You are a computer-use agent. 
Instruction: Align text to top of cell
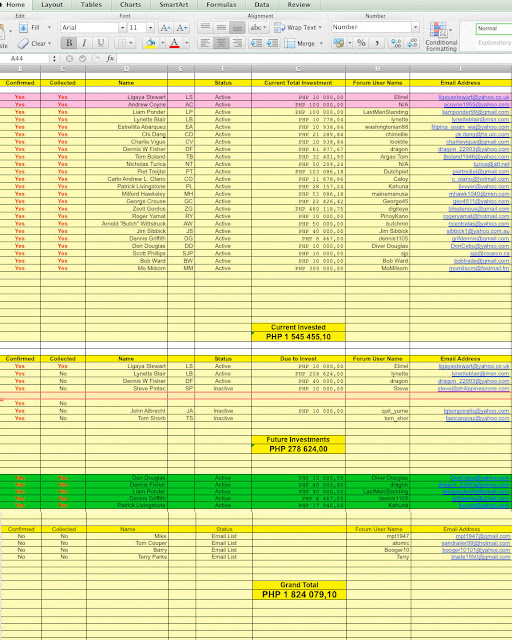(205, 27)
